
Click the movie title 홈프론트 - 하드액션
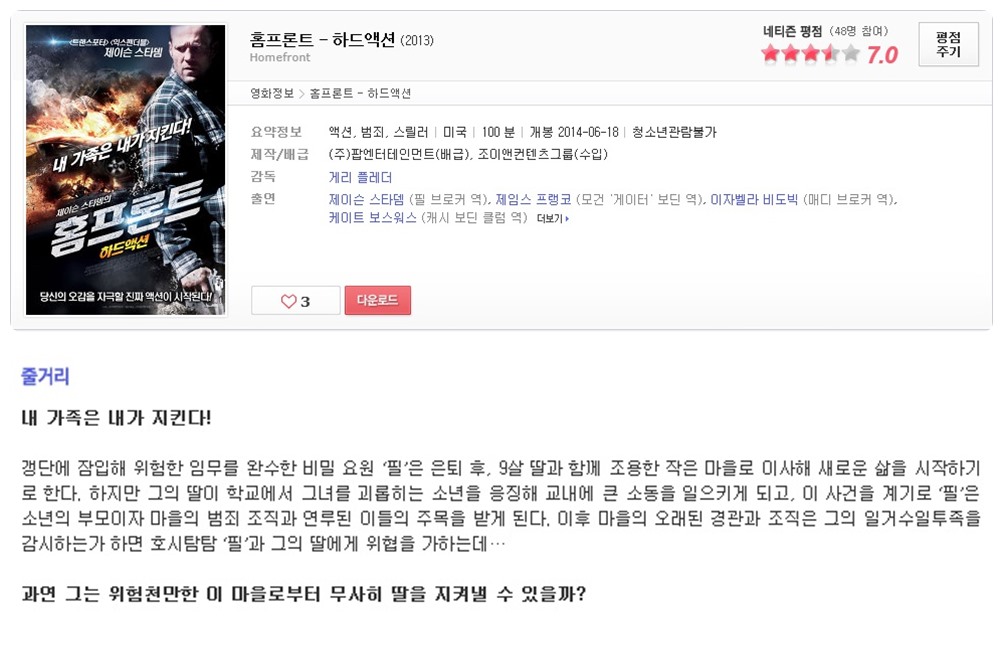tap(322, 40)
